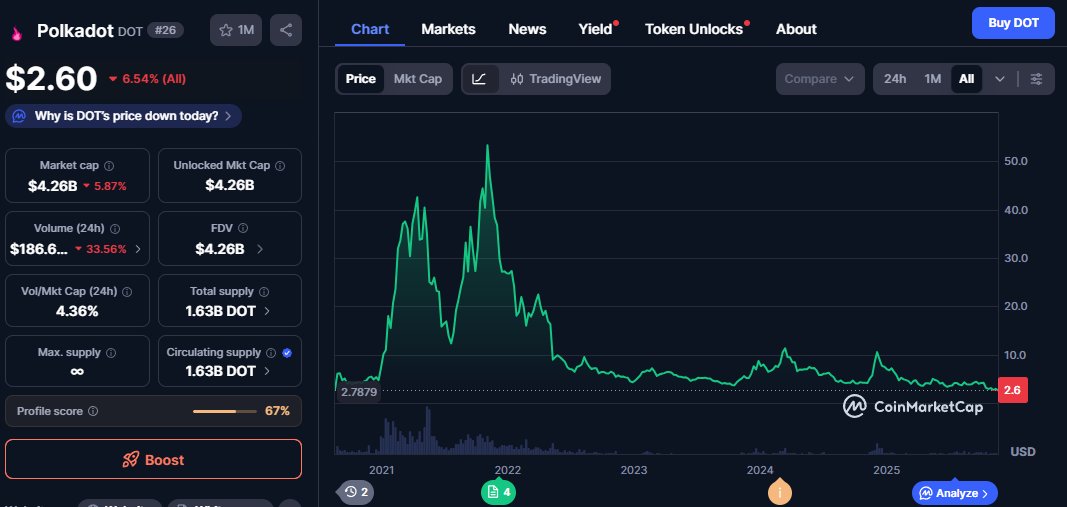Open the Token Unlocks tab

point(694,29)
